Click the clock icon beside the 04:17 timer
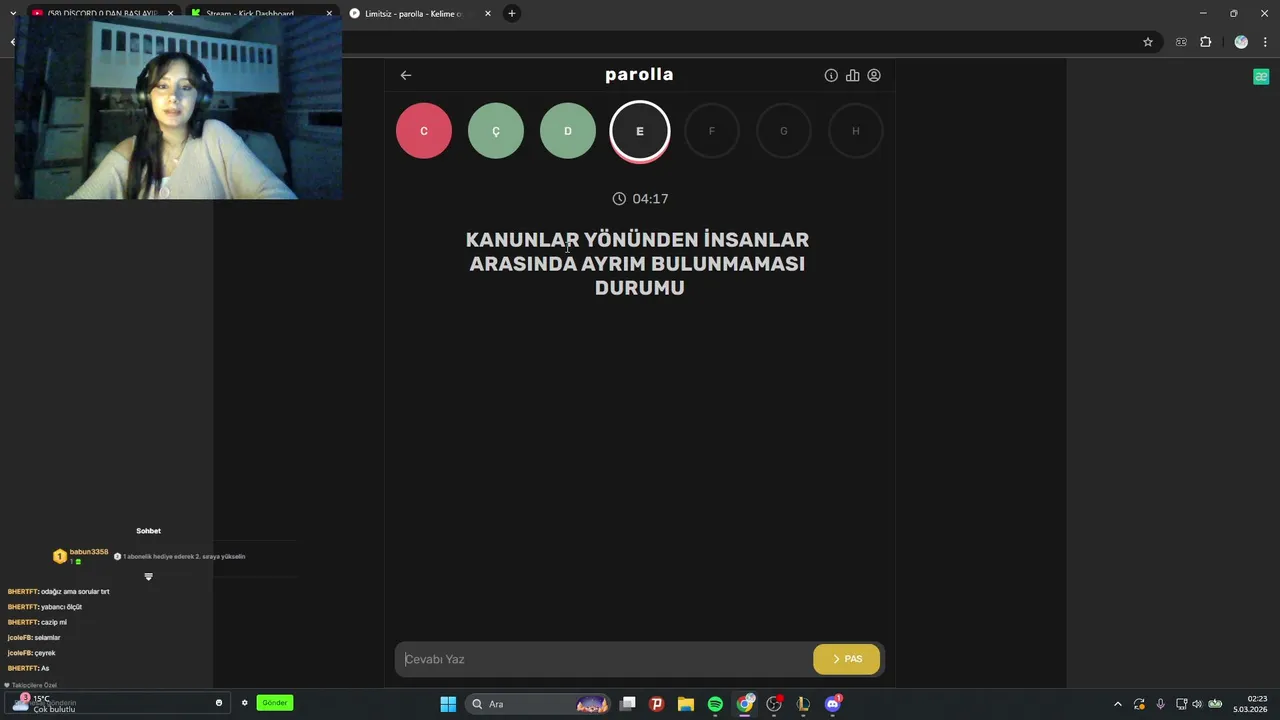 [619, 199]
